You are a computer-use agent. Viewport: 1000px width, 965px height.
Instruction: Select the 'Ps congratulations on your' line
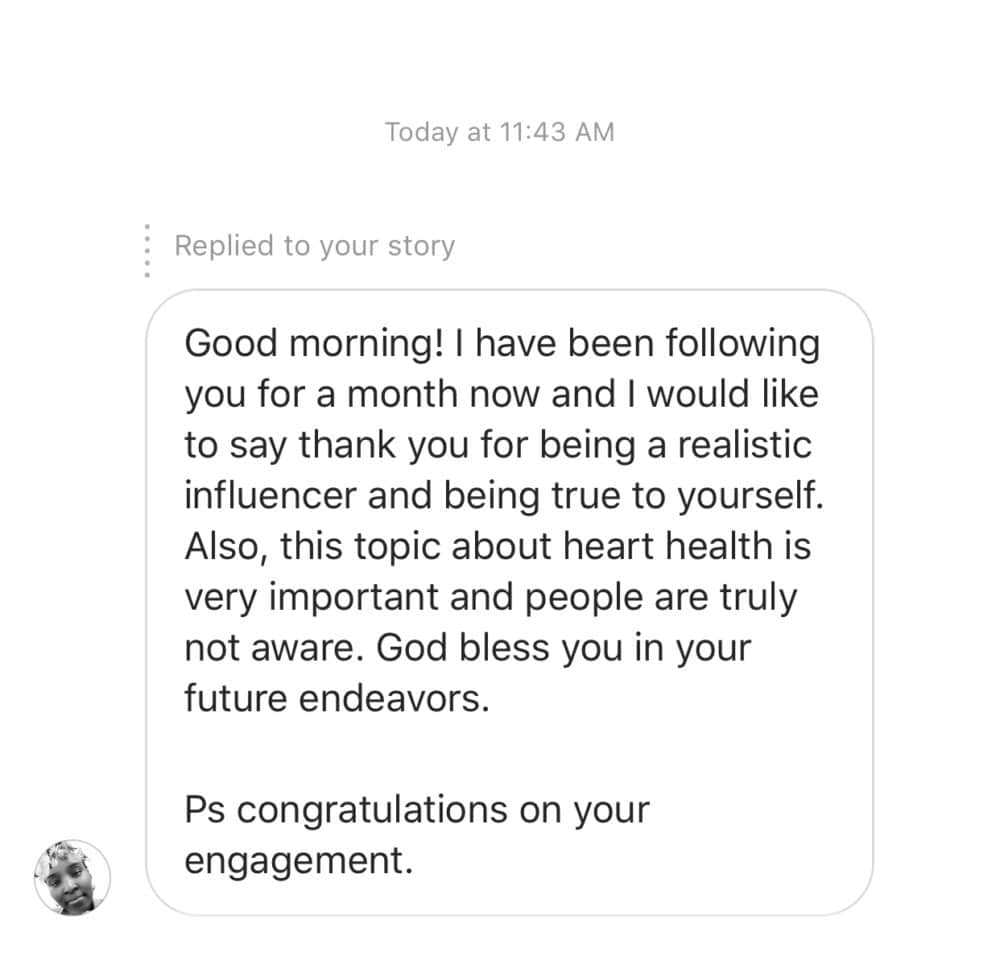[x=416, y=810]
